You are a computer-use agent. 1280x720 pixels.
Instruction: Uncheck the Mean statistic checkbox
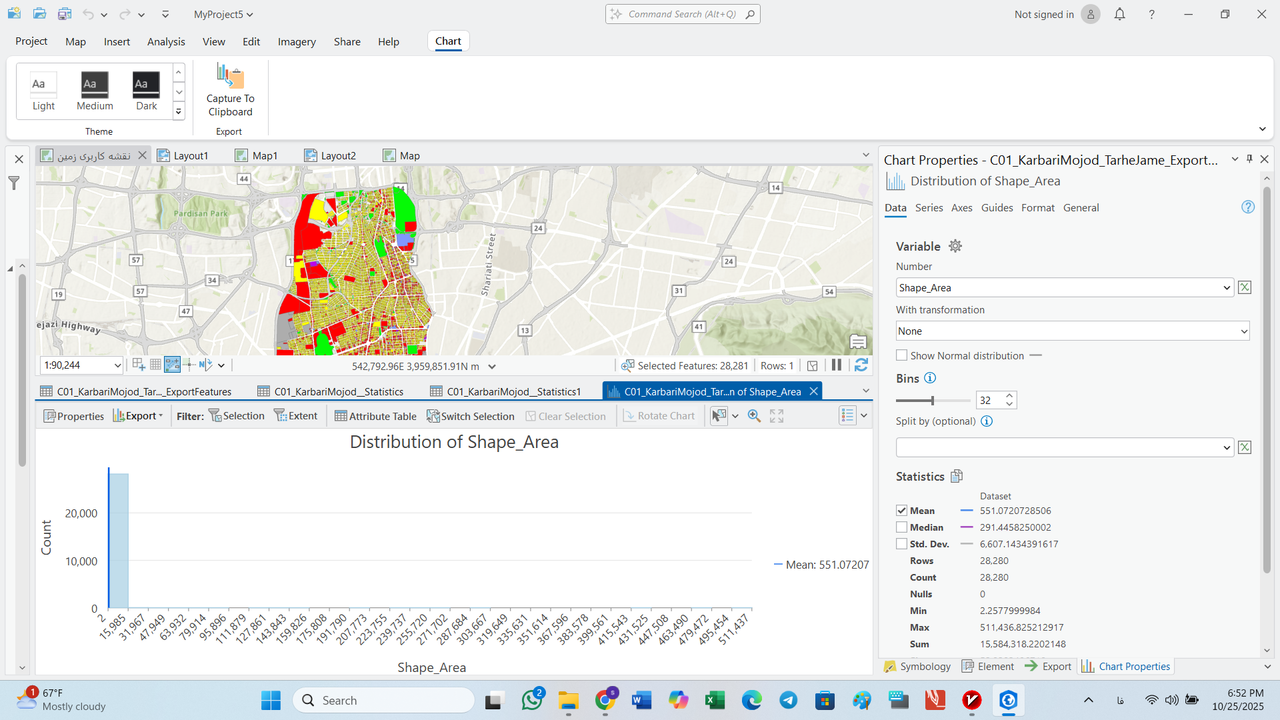tap(902, 511)
